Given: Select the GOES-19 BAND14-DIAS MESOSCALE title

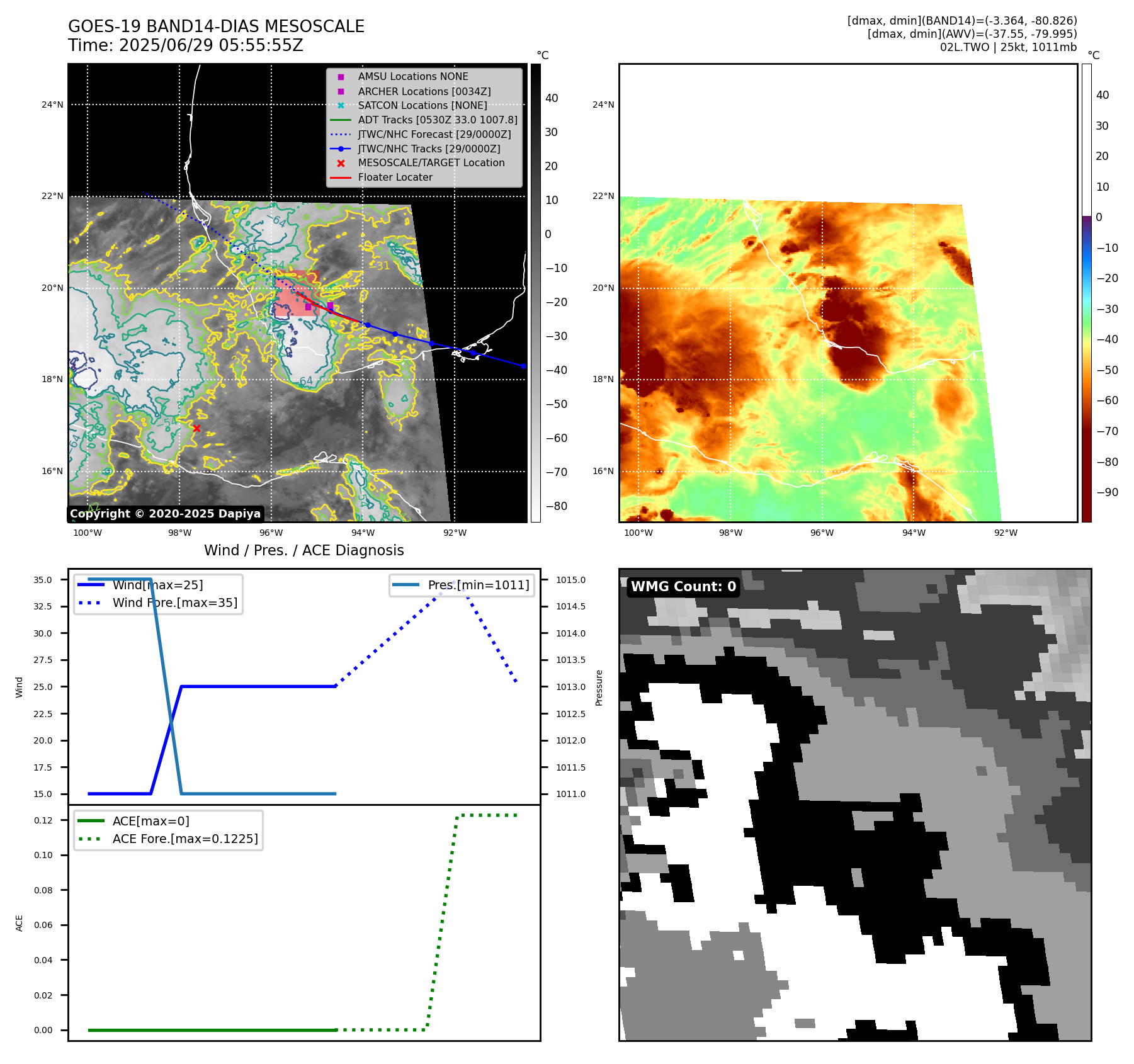Looking at the screenshot, I should click(216, 26).
